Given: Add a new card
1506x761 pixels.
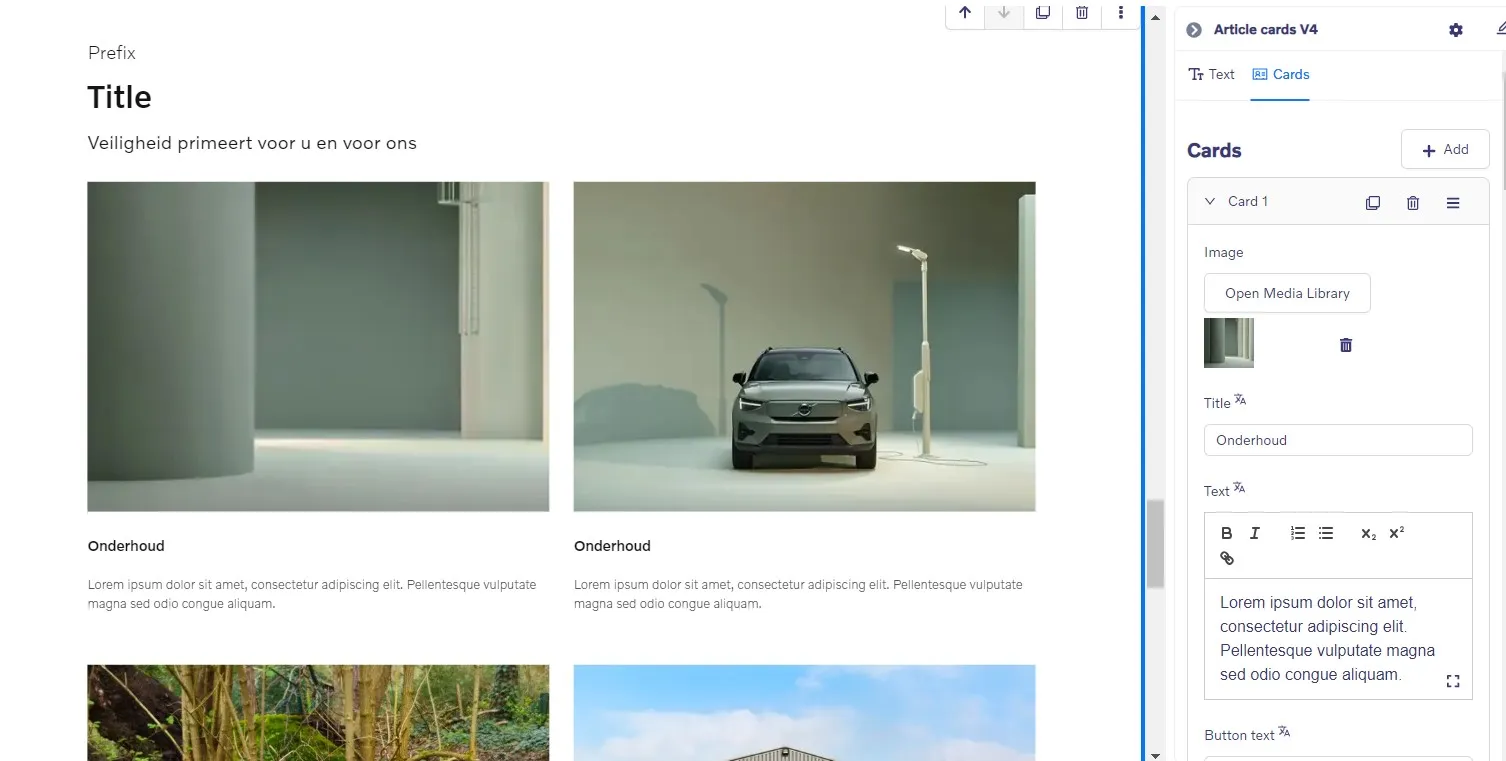Looking at the screenshot, I should coord(1445,150).
